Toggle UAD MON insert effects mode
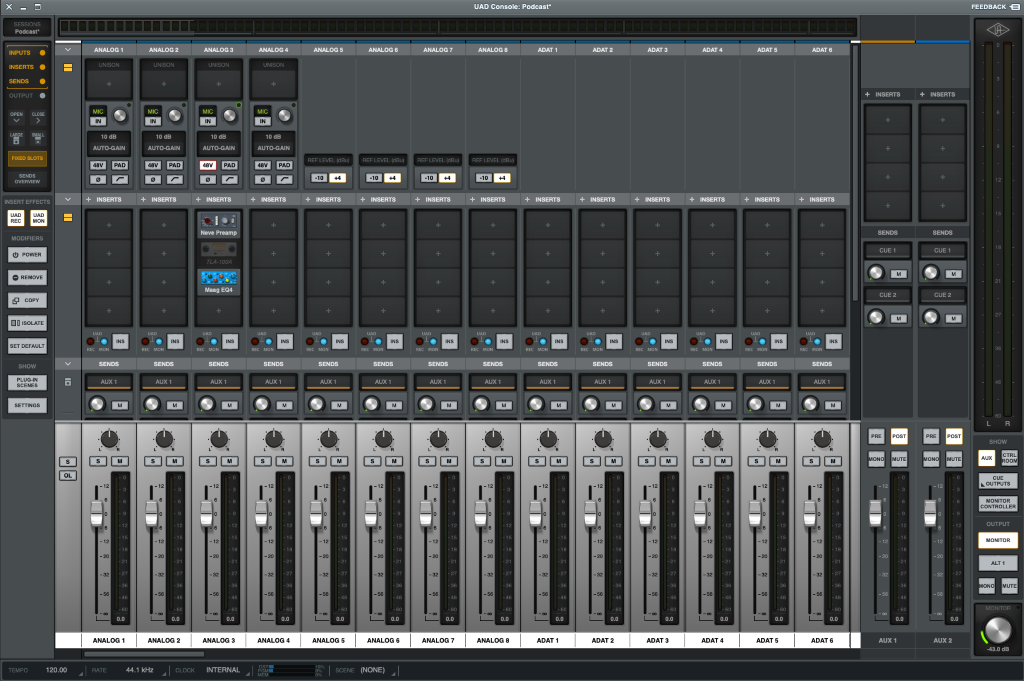The width and height of the screenshot is (1024, 681). 39,218
